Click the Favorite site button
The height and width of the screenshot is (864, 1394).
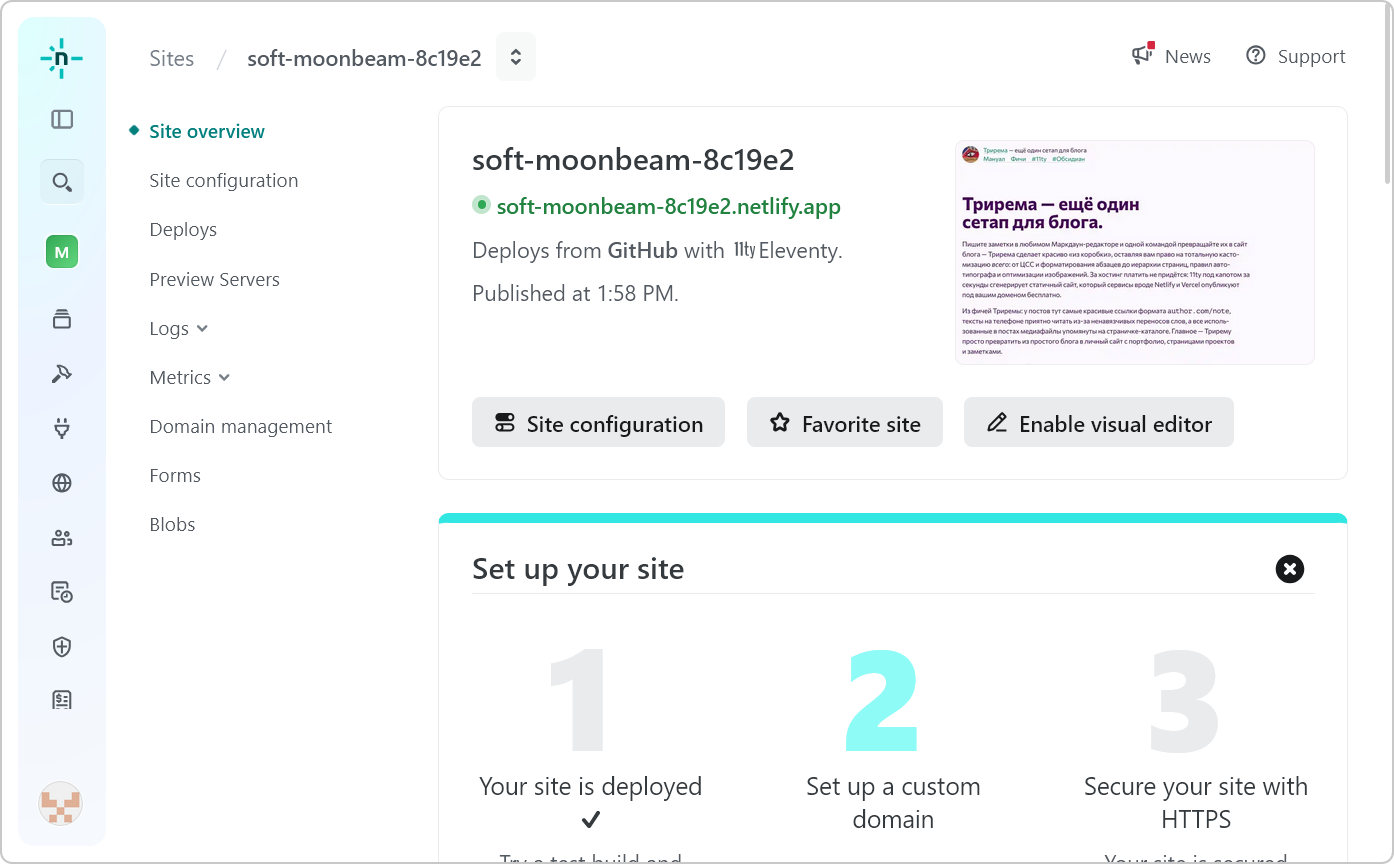point(844,423)
